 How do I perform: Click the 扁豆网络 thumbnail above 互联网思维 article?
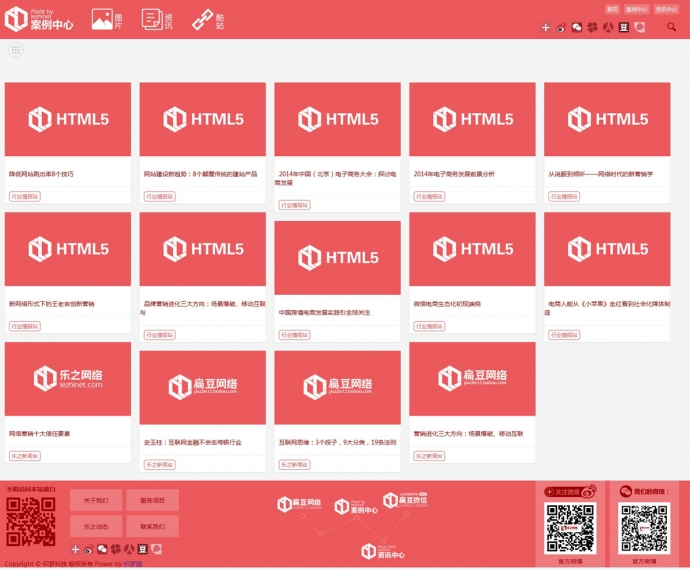point(338,387)
